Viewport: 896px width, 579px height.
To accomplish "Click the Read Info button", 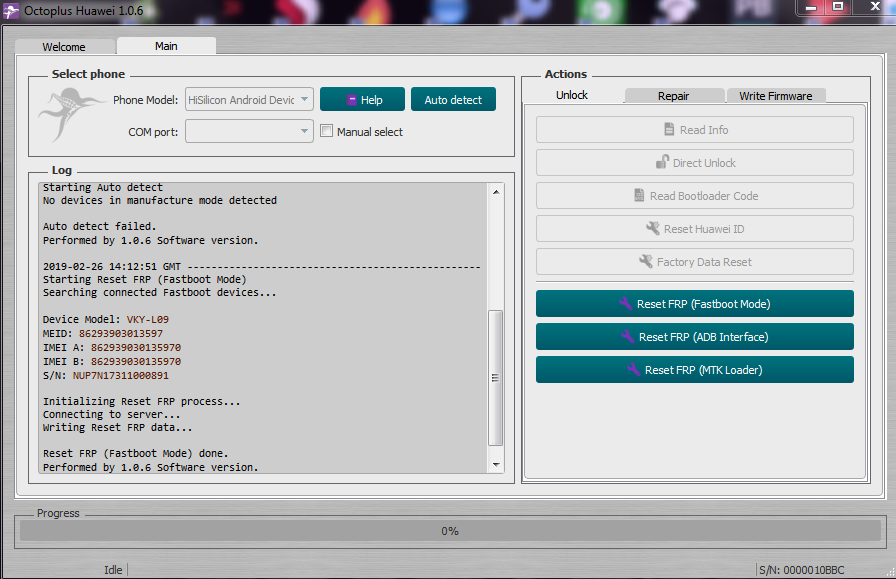I will coord(695,130).
